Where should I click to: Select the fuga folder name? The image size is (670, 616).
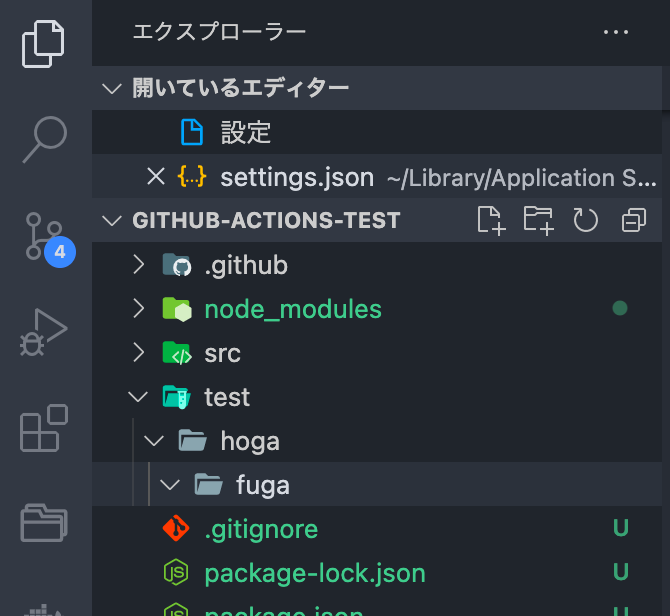coord(263,486)
